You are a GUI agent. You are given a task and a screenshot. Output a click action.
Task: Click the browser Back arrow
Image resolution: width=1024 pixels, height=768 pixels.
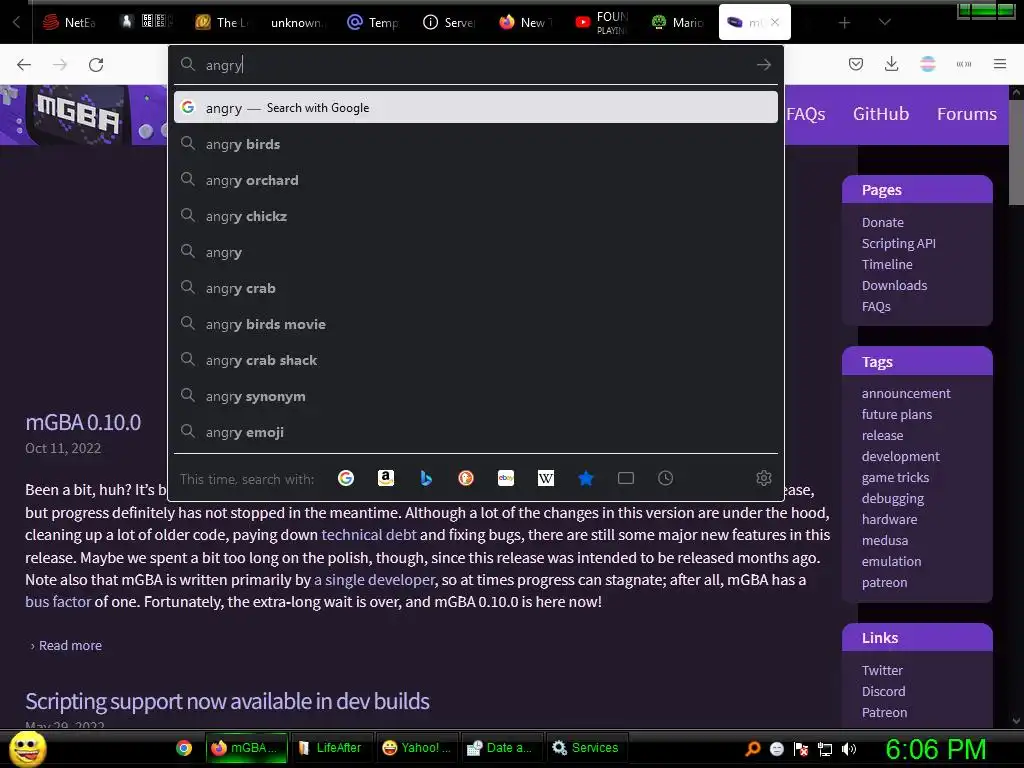[x=24, y=65]
